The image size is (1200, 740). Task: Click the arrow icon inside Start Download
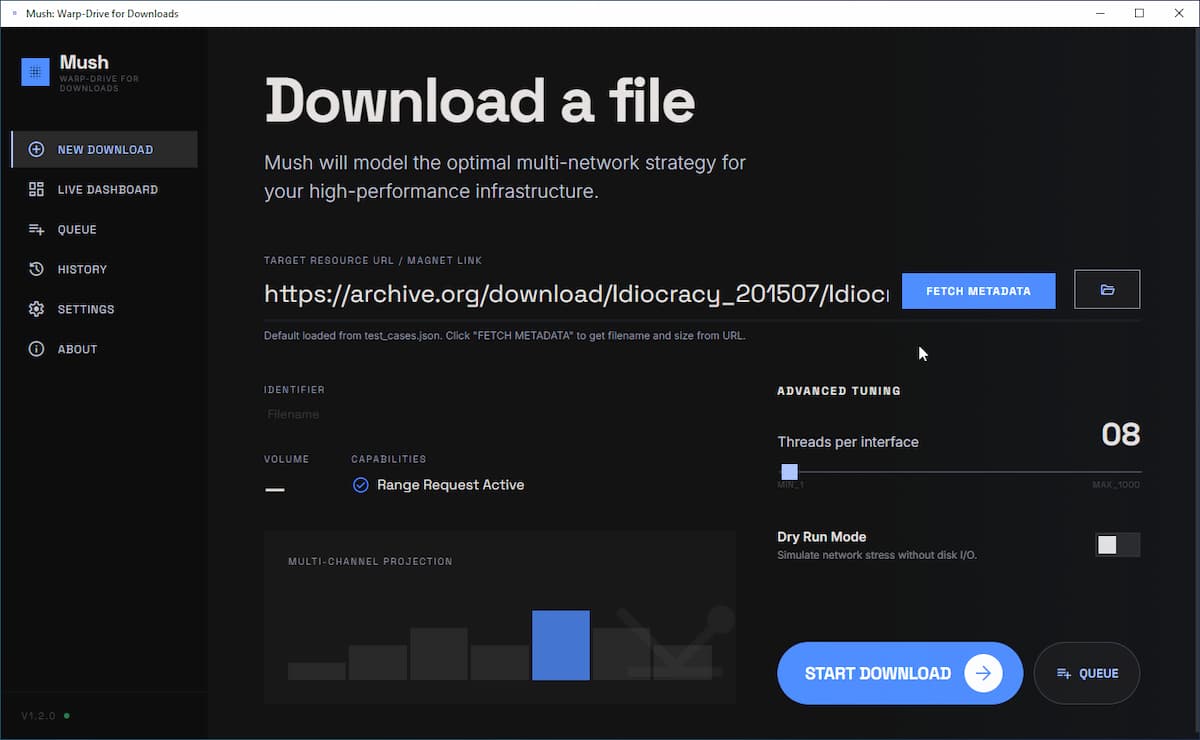click(x=983, y=673)
